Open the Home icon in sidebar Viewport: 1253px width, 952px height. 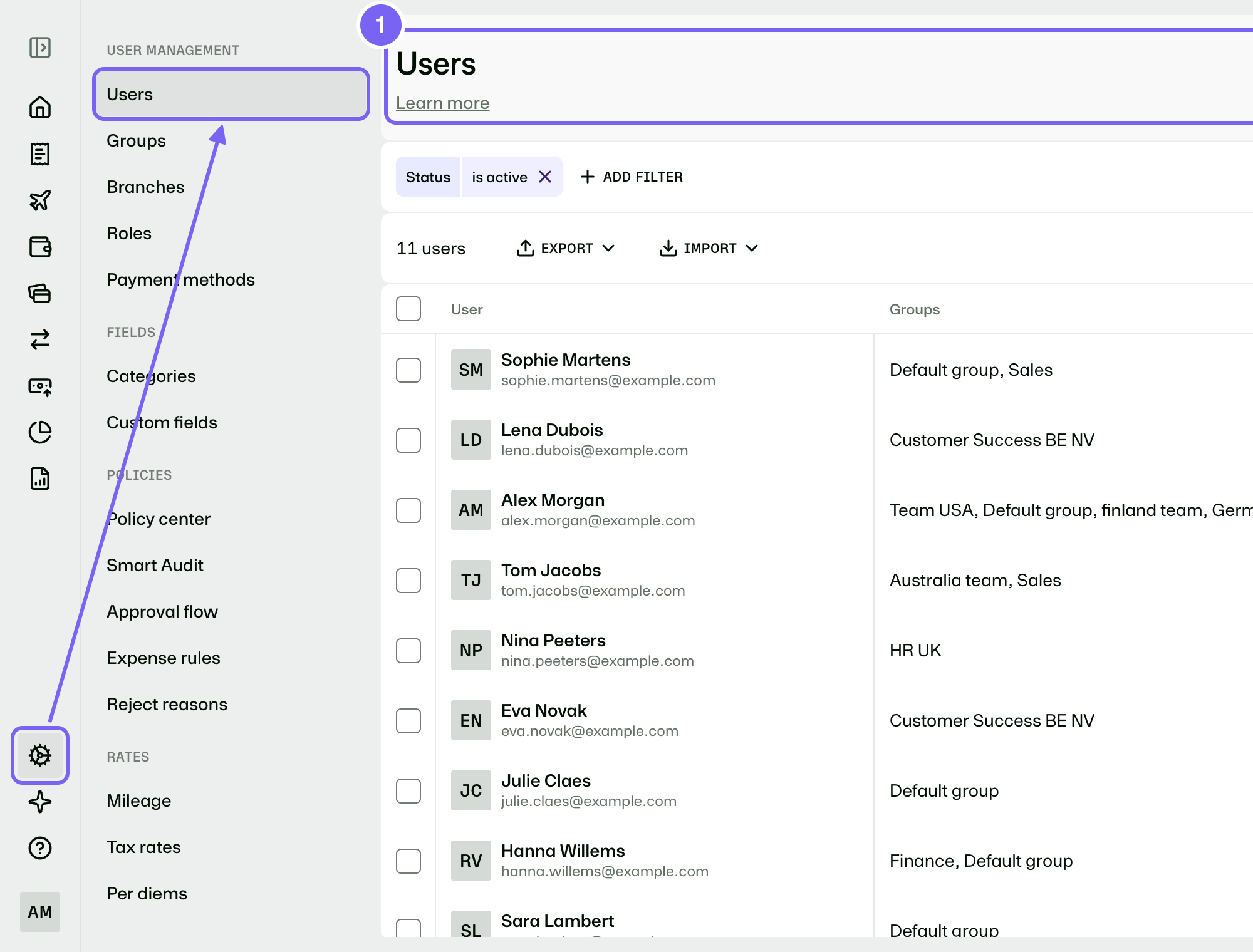40,107
